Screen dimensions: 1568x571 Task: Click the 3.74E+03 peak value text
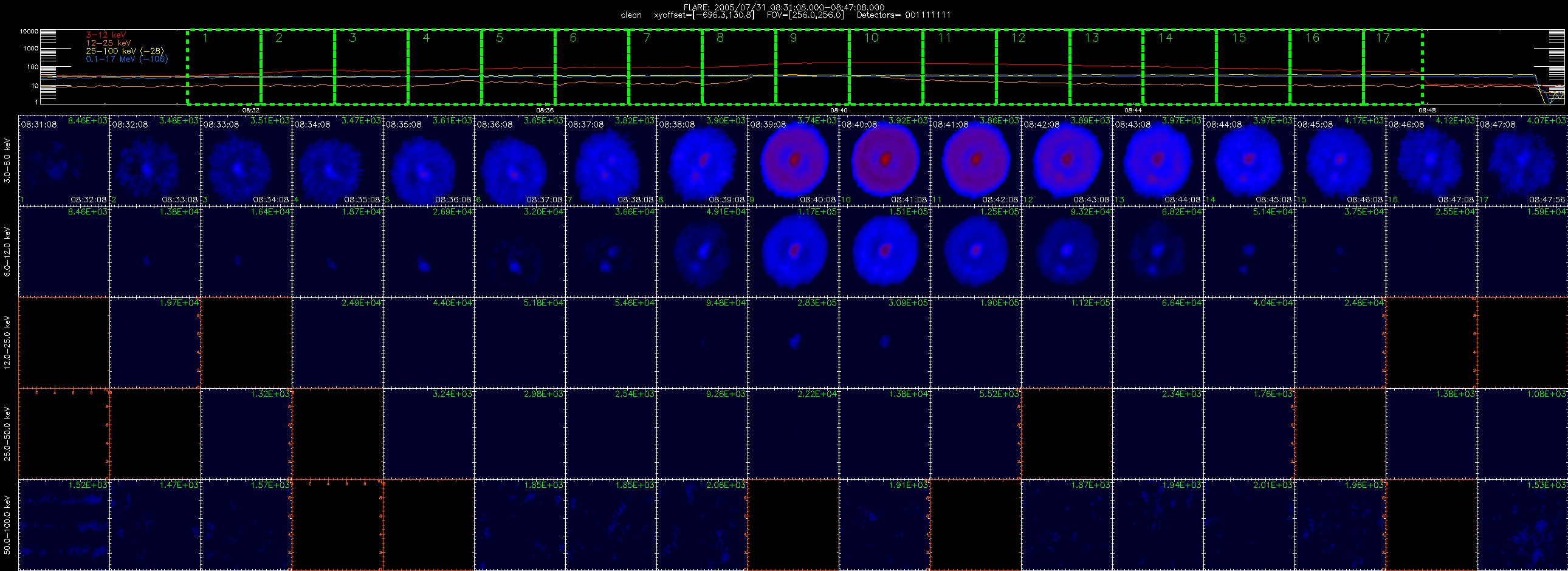pyautogui.click(x=817, y=120)
